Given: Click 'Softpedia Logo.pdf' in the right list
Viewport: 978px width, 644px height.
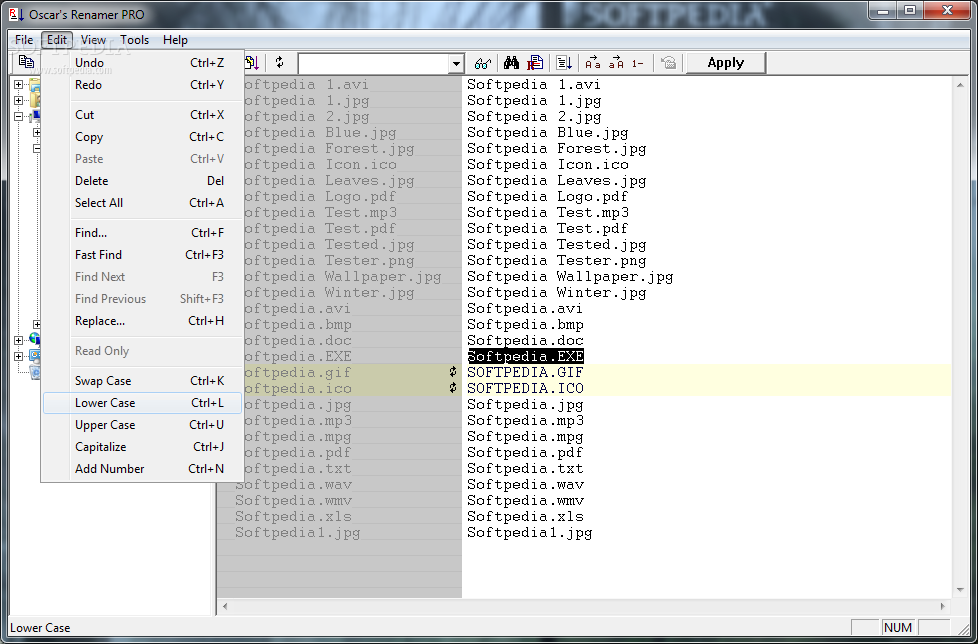Looking at the screenshot, I should pos(548,196).
